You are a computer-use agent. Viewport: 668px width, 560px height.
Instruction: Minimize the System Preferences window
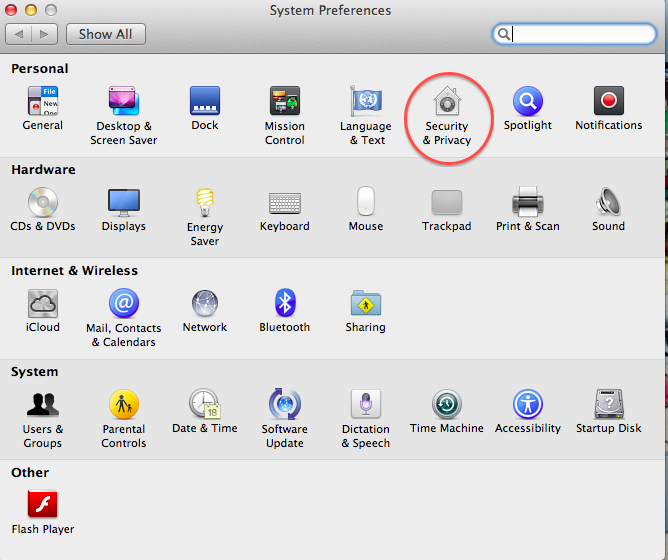31,9
